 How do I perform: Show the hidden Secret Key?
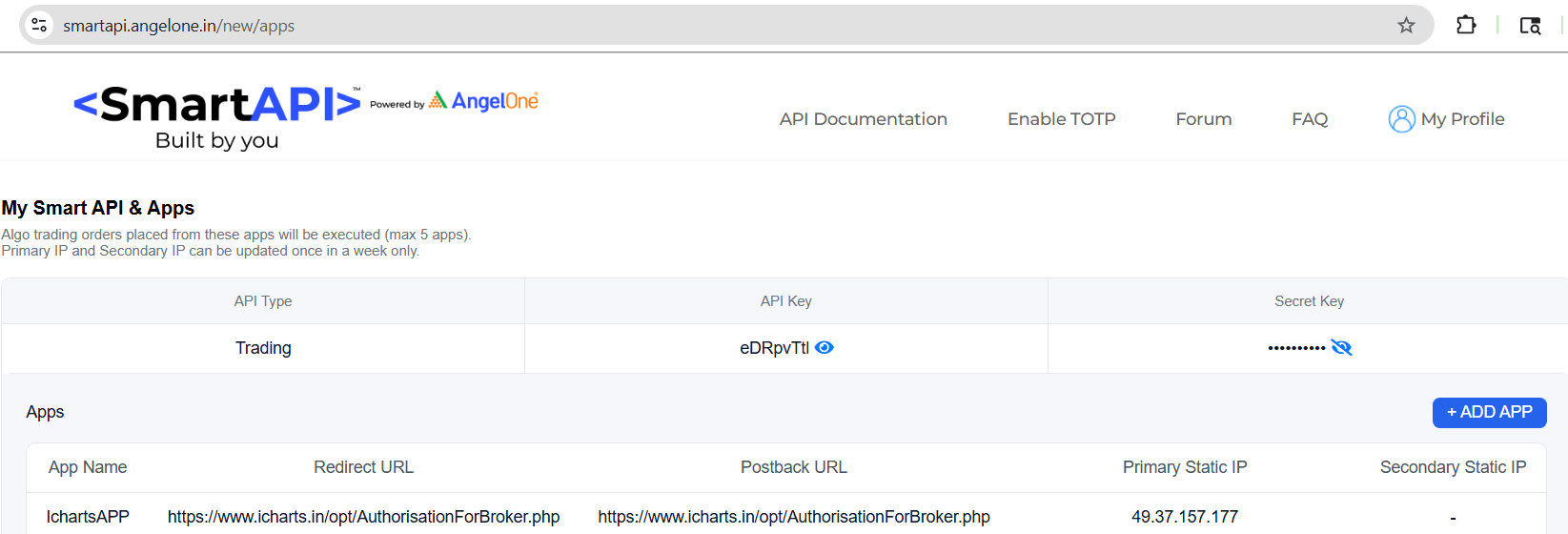[1341, 348]
